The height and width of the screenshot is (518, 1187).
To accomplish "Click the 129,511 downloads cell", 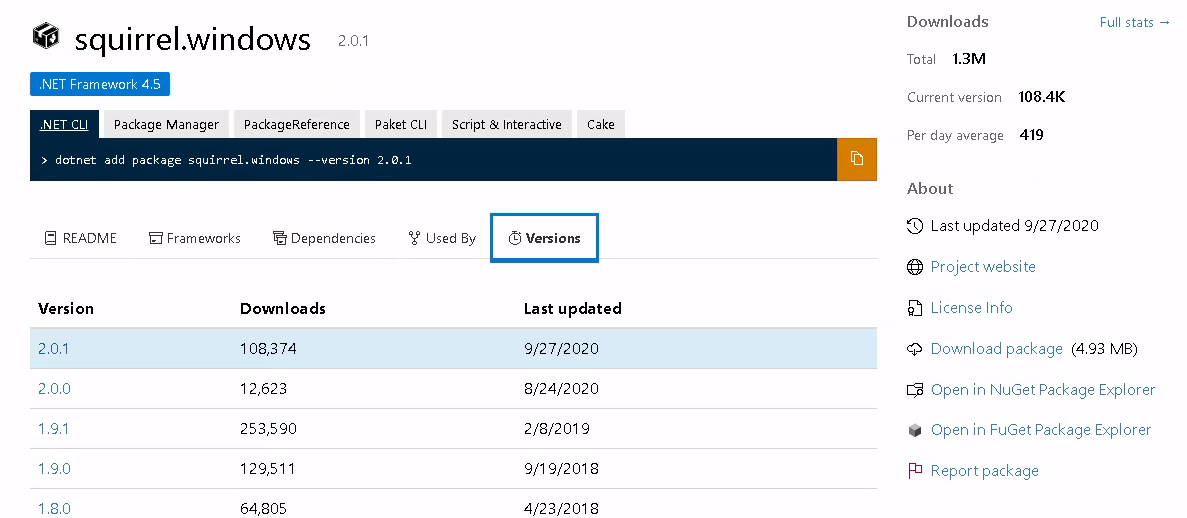I will (x=267, y=470).
